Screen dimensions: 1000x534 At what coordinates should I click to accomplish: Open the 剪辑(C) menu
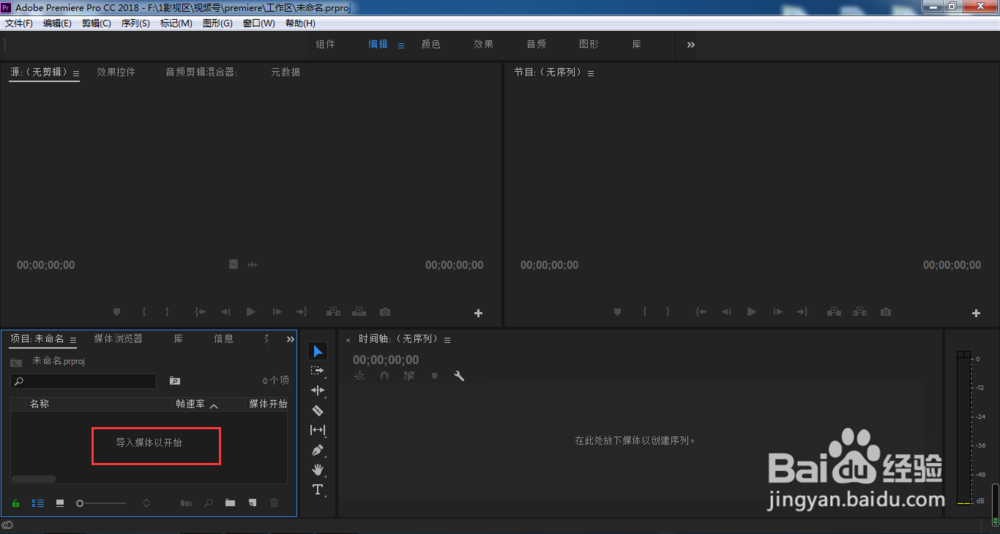tap(96, 23)
